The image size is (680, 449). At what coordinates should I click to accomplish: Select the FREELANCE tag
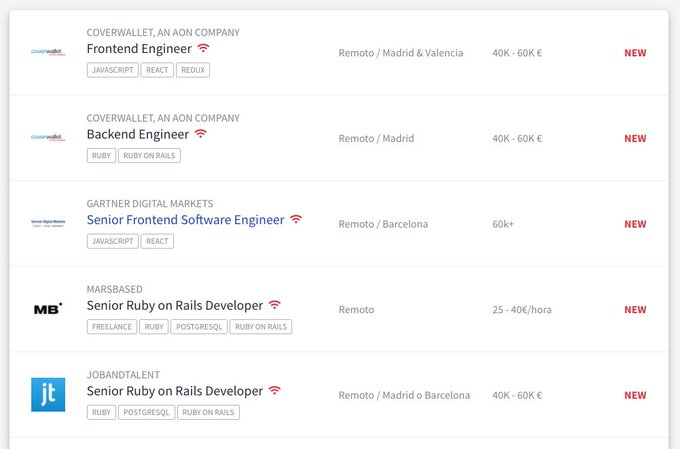pyautogui.click(x=112, y=326)
